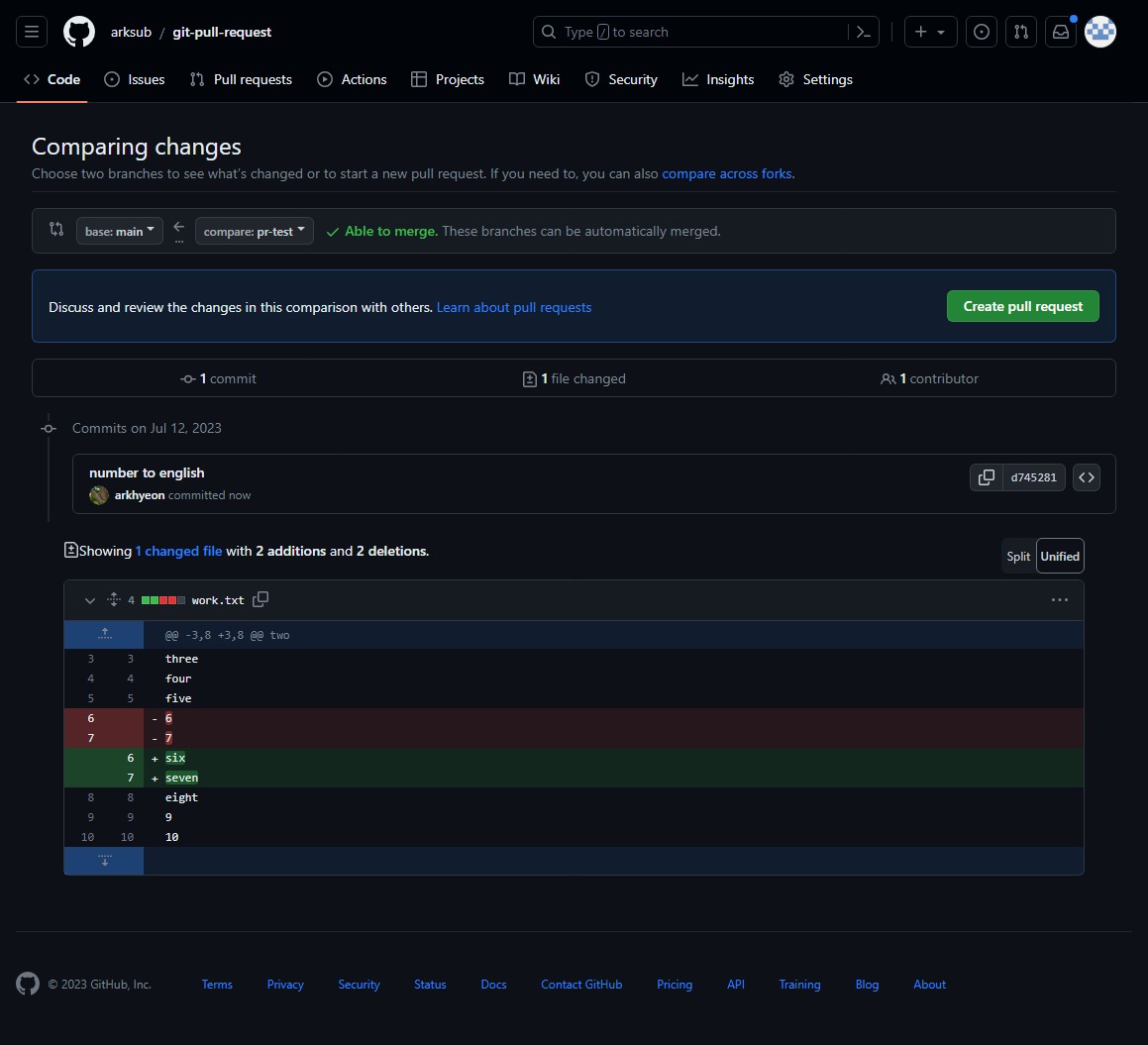Open git-pull-request repository link

pyautogui.click(x=222, y=32)
